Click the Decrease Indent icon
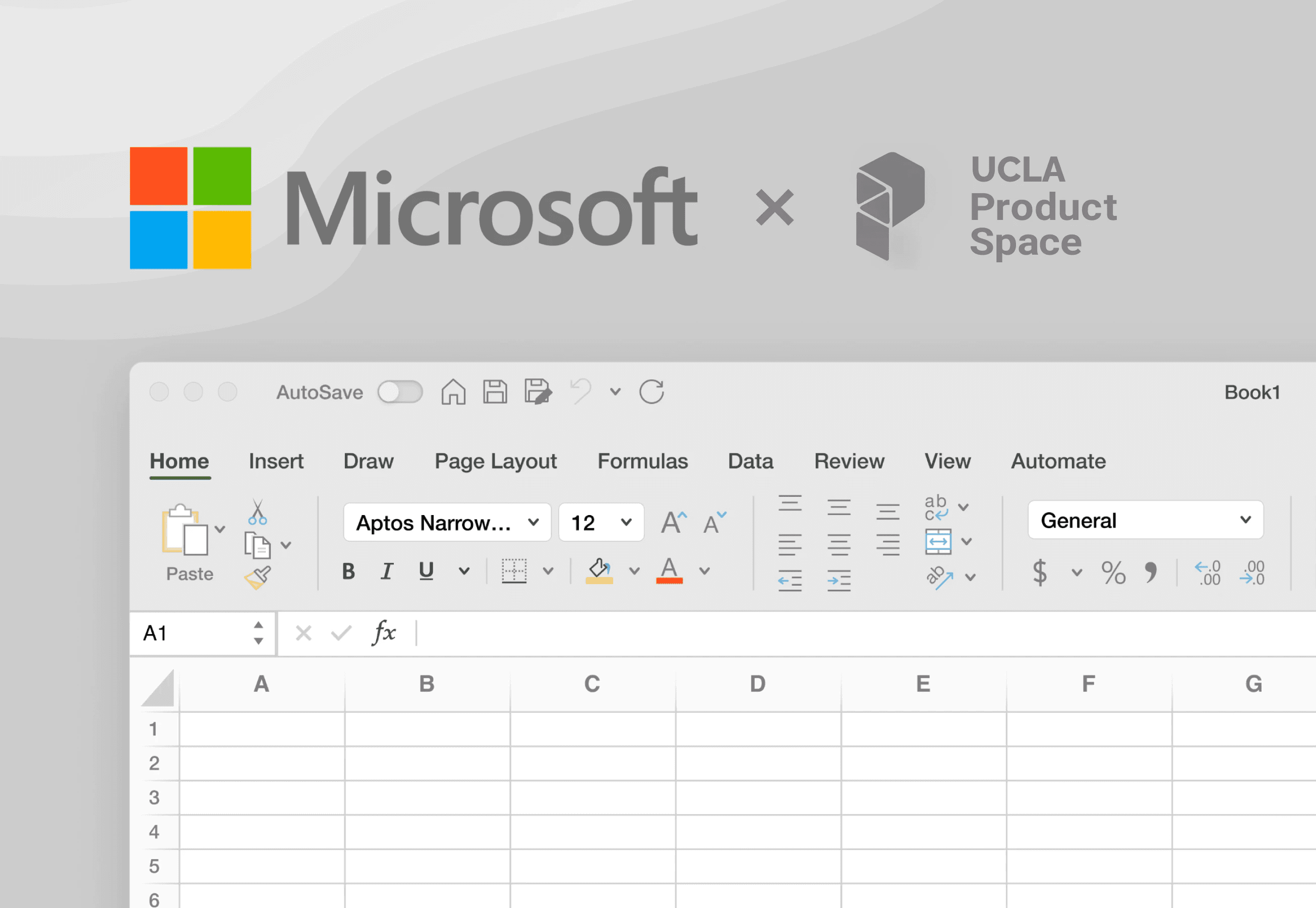The height and width of the screenshot is (908, 1316). [x=790, y=580]
